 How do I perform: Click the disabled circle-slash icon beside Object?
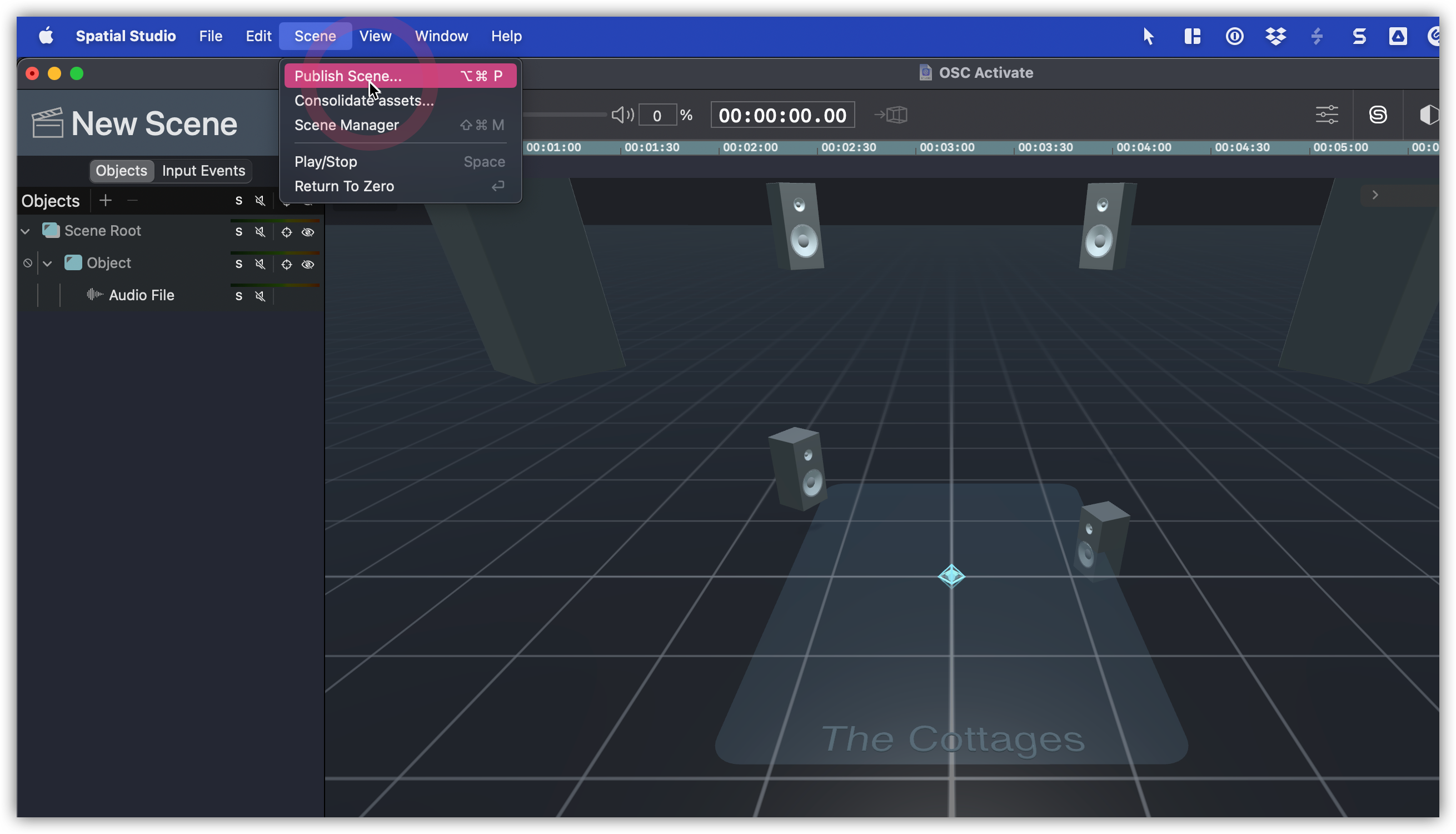pyautogui.click(x=27, y=264)
